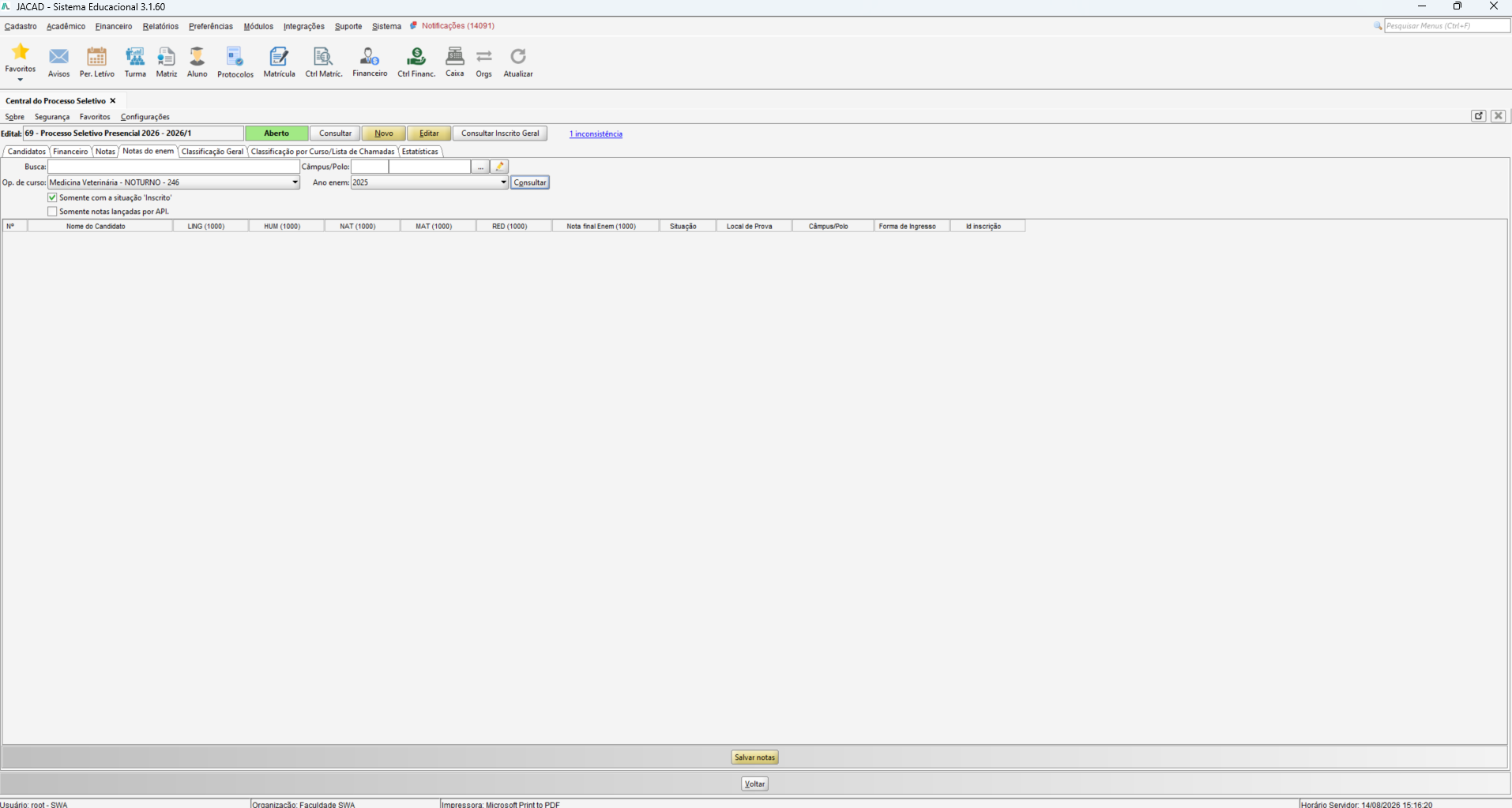Open the Módulos menu
The image size is (1512, 808).
point(258,26)
